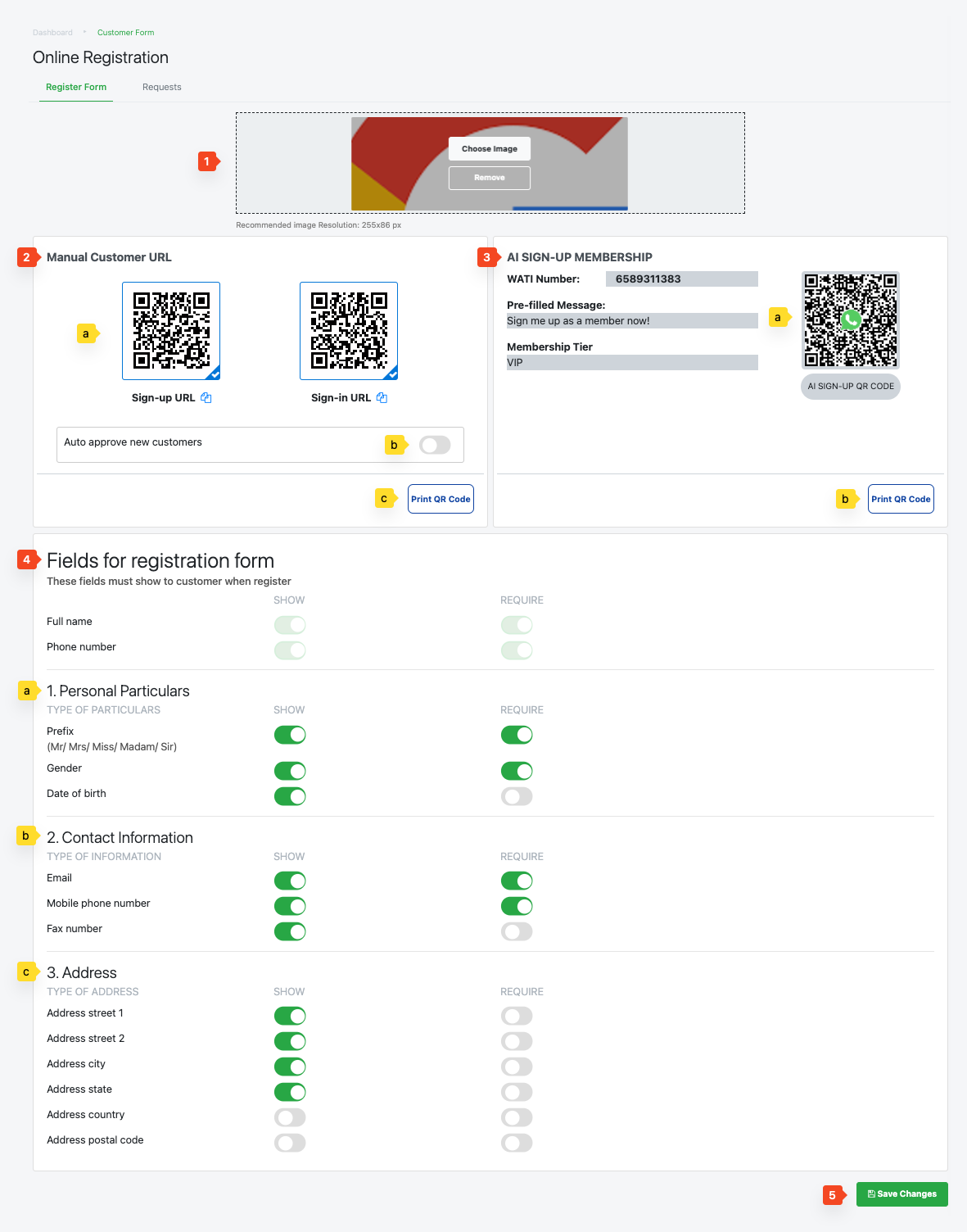This screenshot has height=1232, width=967.
Task: Print QR Code for AI Sign-up Membership
Action: coord(901,499)
